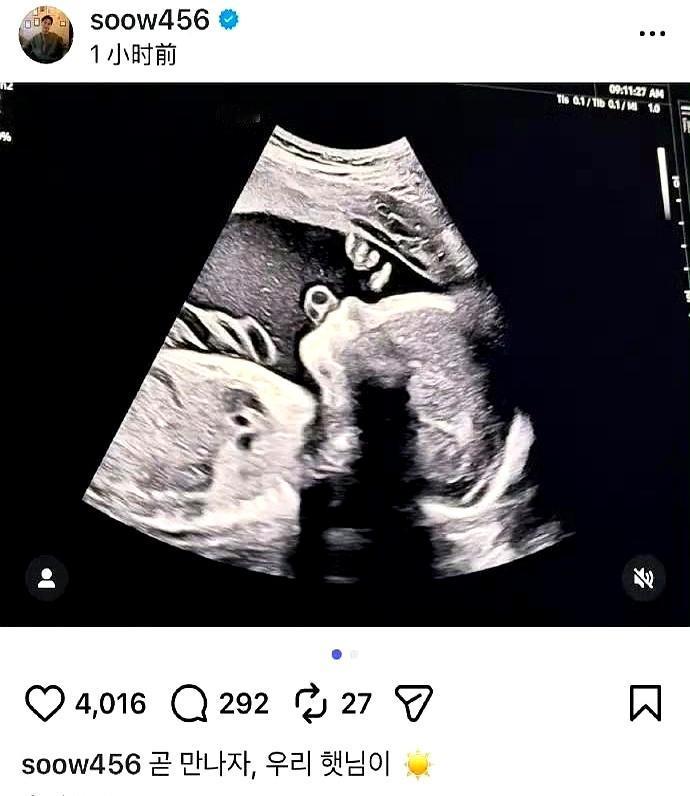Show tagged people via person icon
The height and width of the screenshot is (796, 690).
[47, 578]
